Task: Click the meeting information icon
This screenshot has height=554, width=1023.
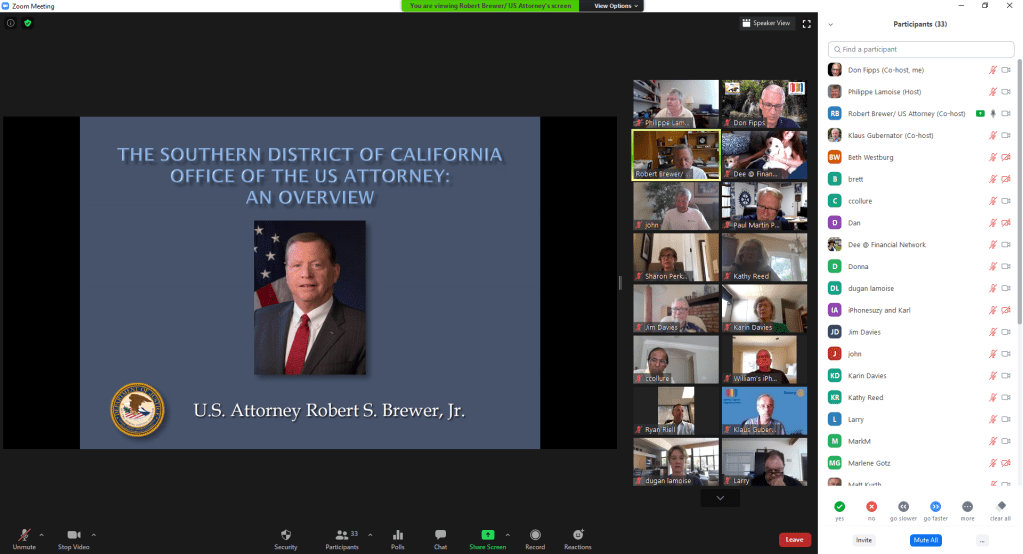Action: [x=11, y=22]
